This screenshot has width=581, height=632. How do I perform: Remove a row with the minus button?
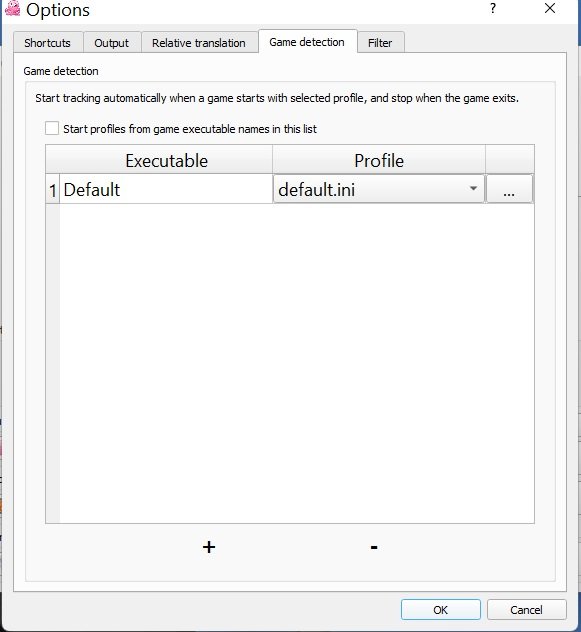pos(374,547)
